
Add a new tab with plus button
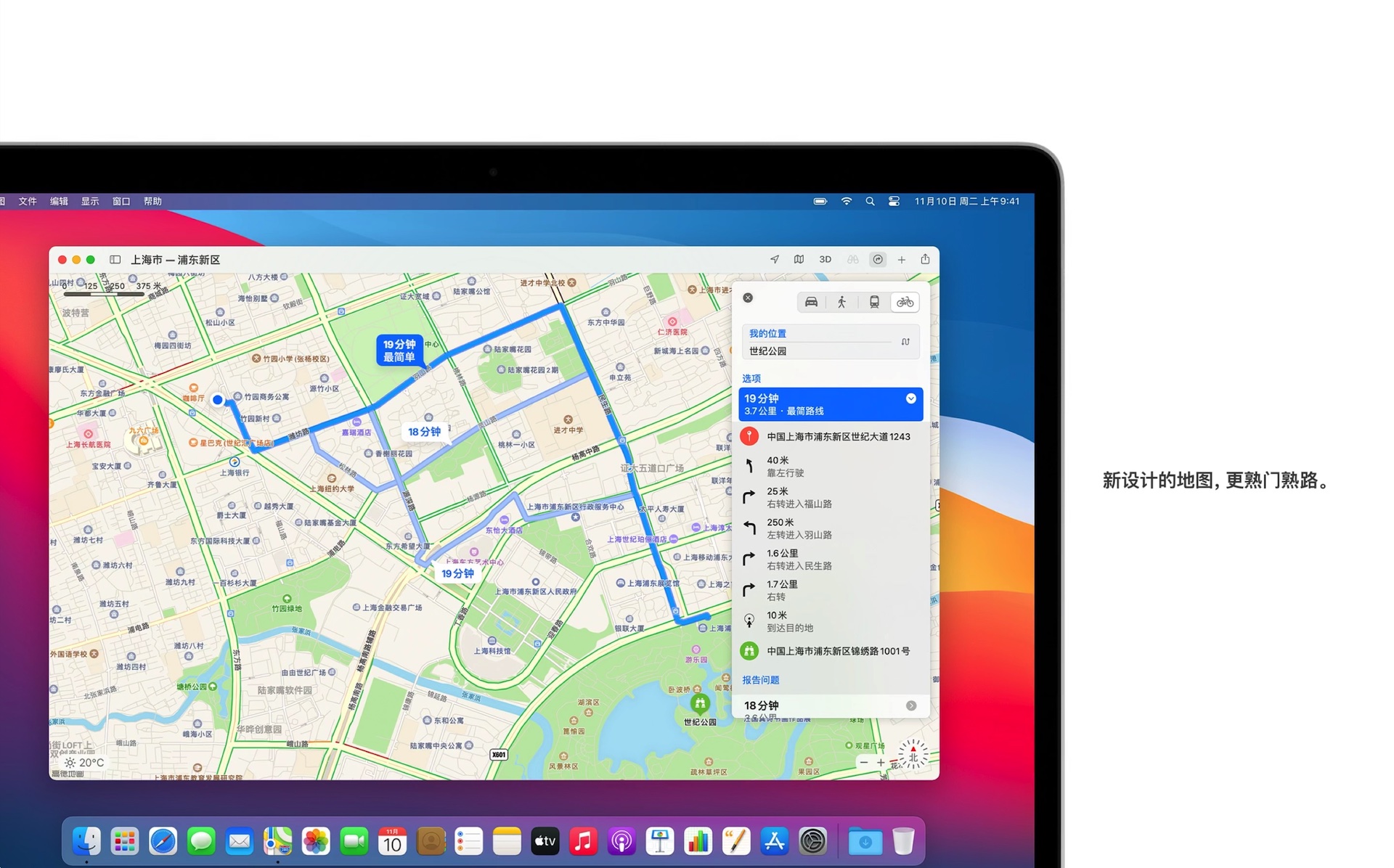(x=902, y=260)
